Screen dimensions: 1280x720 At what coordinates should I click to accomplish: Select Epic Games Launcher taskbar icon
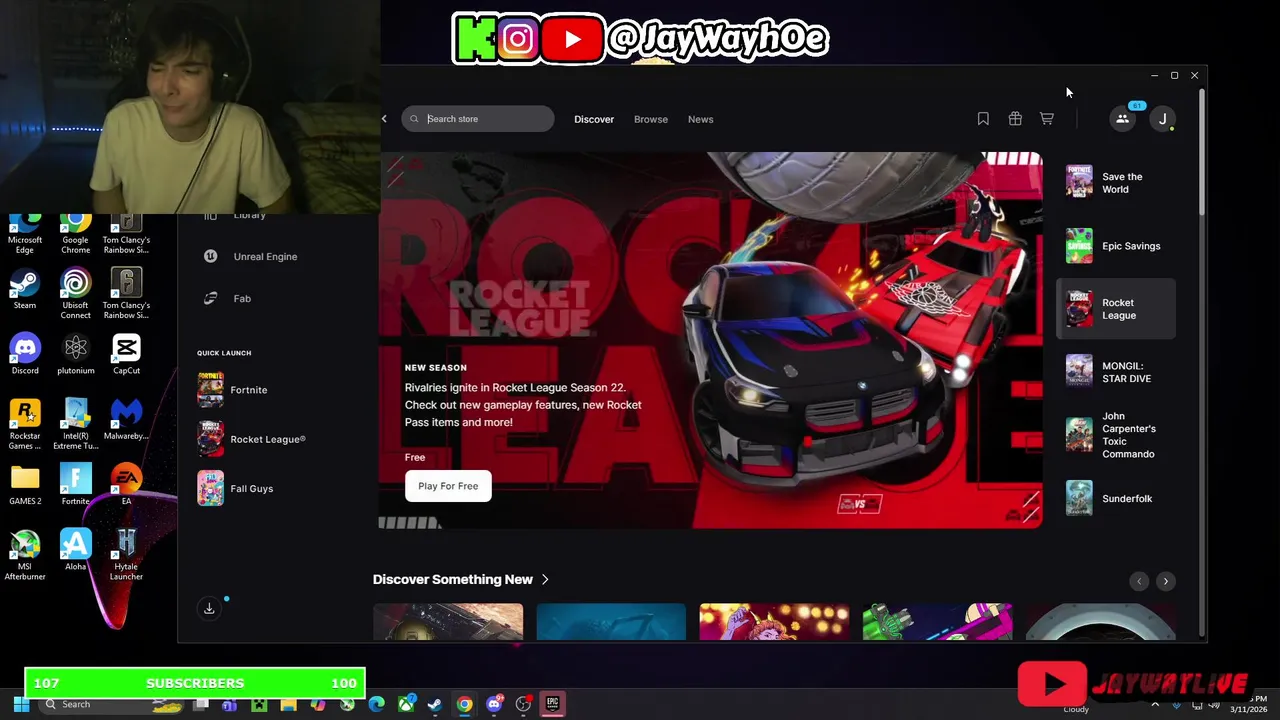pos(552,704)
